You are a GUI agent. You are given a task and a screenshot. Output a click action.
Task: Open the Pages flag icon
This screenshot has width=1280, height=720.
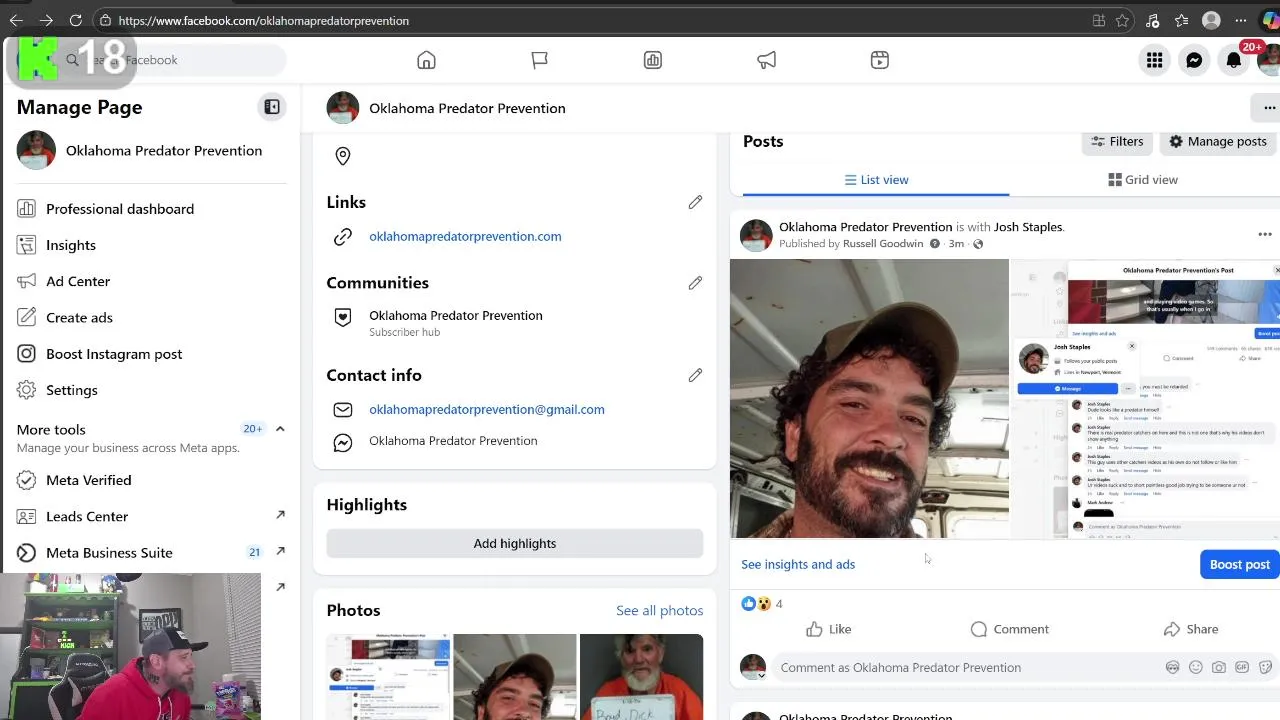(x=540, y=60)
